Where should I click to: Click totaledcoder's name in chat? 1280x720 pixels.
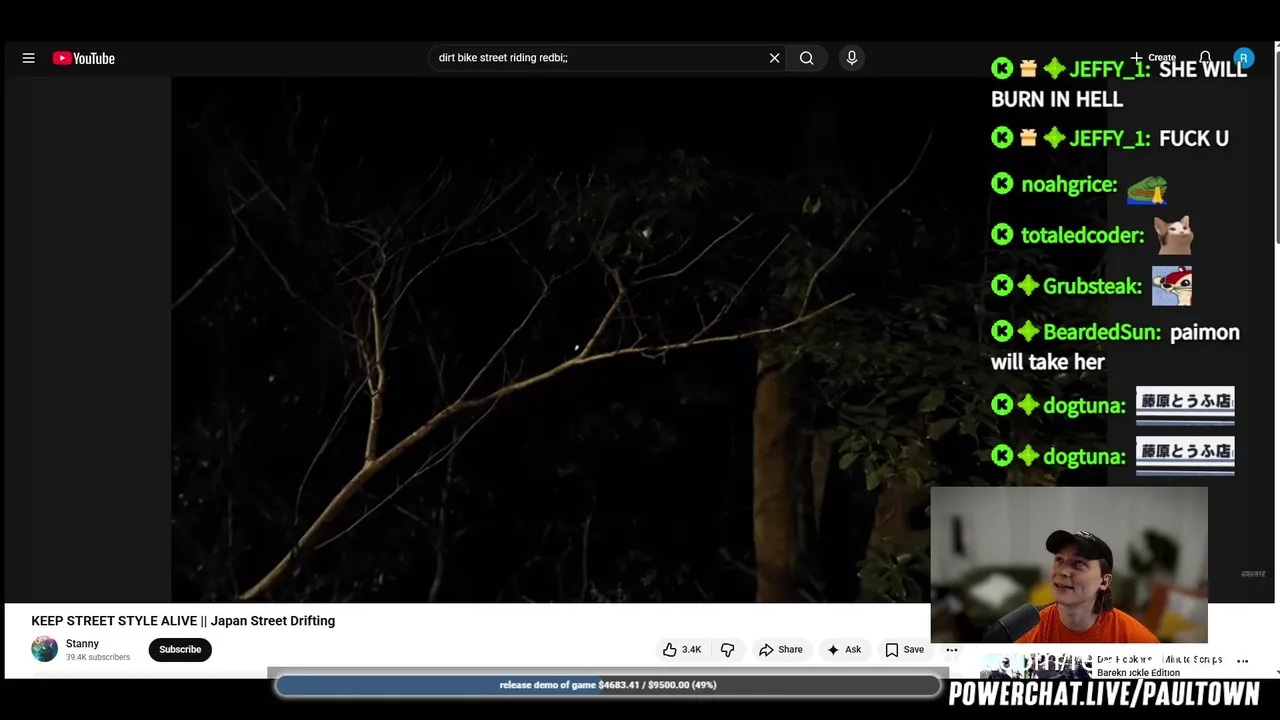1082,236
